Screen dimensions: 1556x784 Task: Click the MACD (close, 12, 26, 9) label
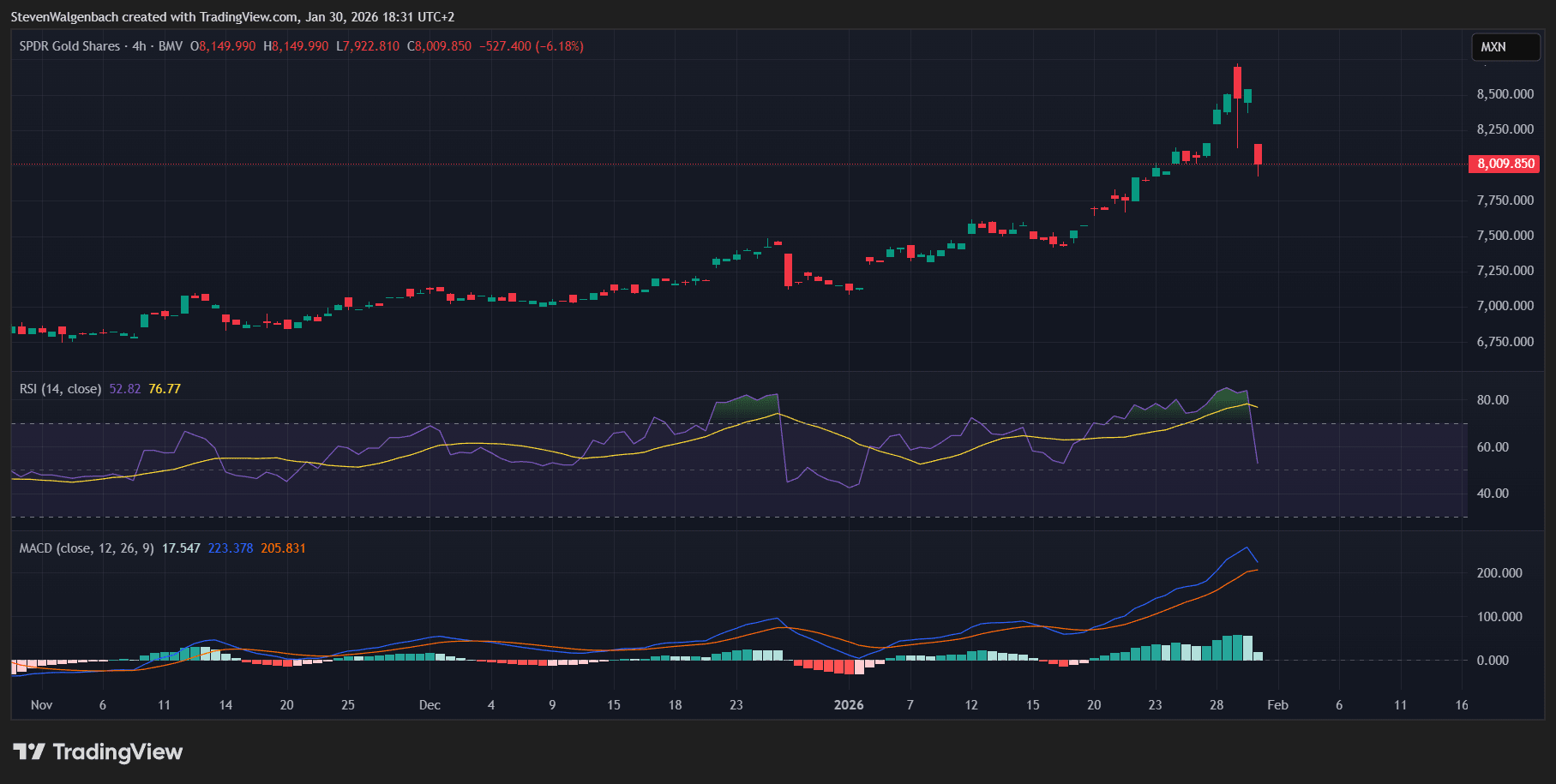point(87,548)
